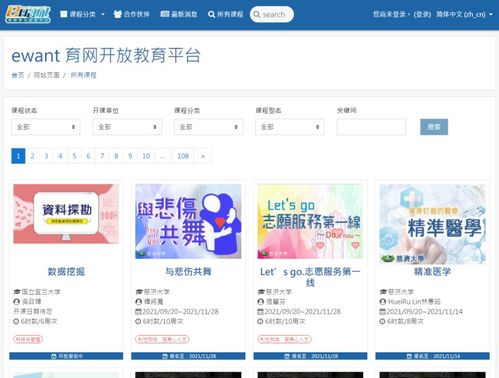Open the 课程状态 dropdown
This screenshot has height=378, width=499.
(x=46, y=127)
